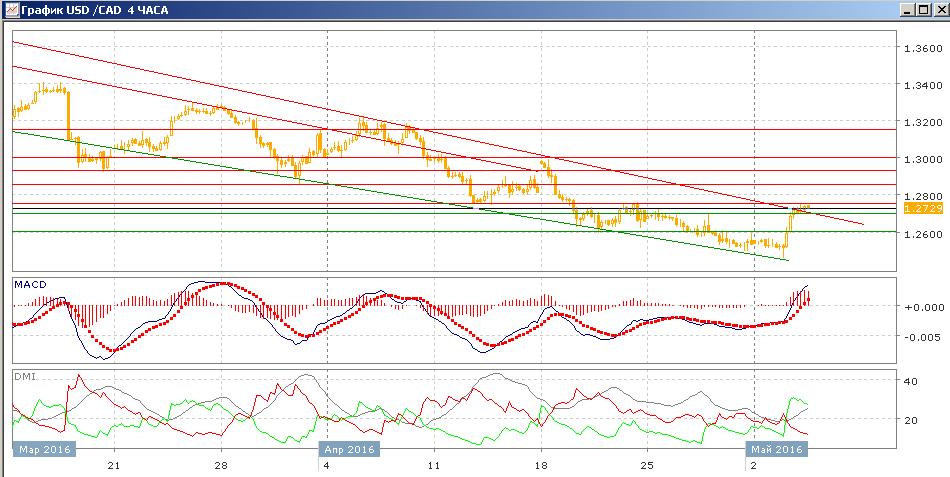Viewport: 950px width, 477px height.
Task: Click the 1.2600 price axis label
Action: coord(923,233)
